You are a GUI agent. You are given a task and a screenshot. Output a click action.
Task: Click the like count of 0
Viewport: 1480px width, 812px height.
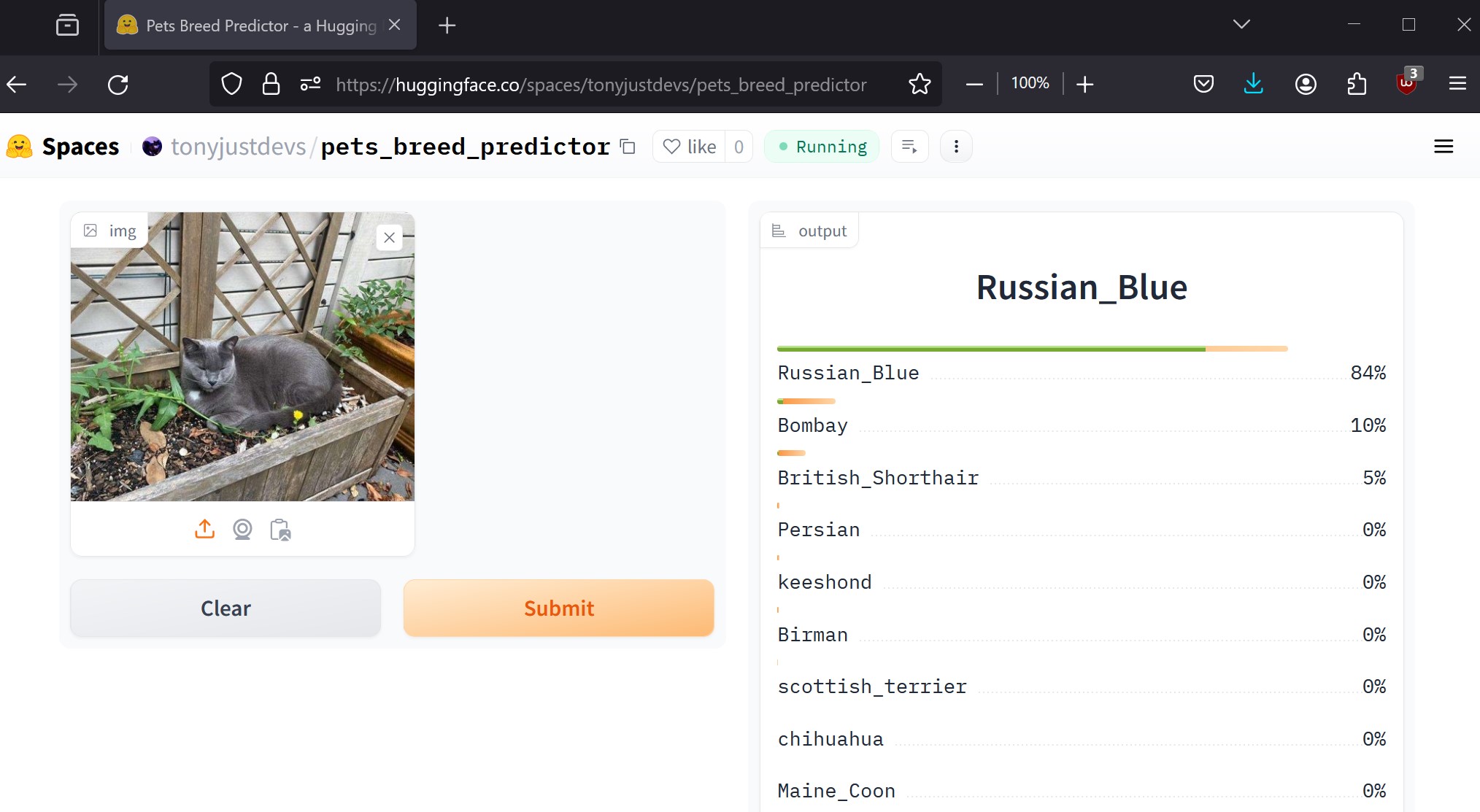739,147
